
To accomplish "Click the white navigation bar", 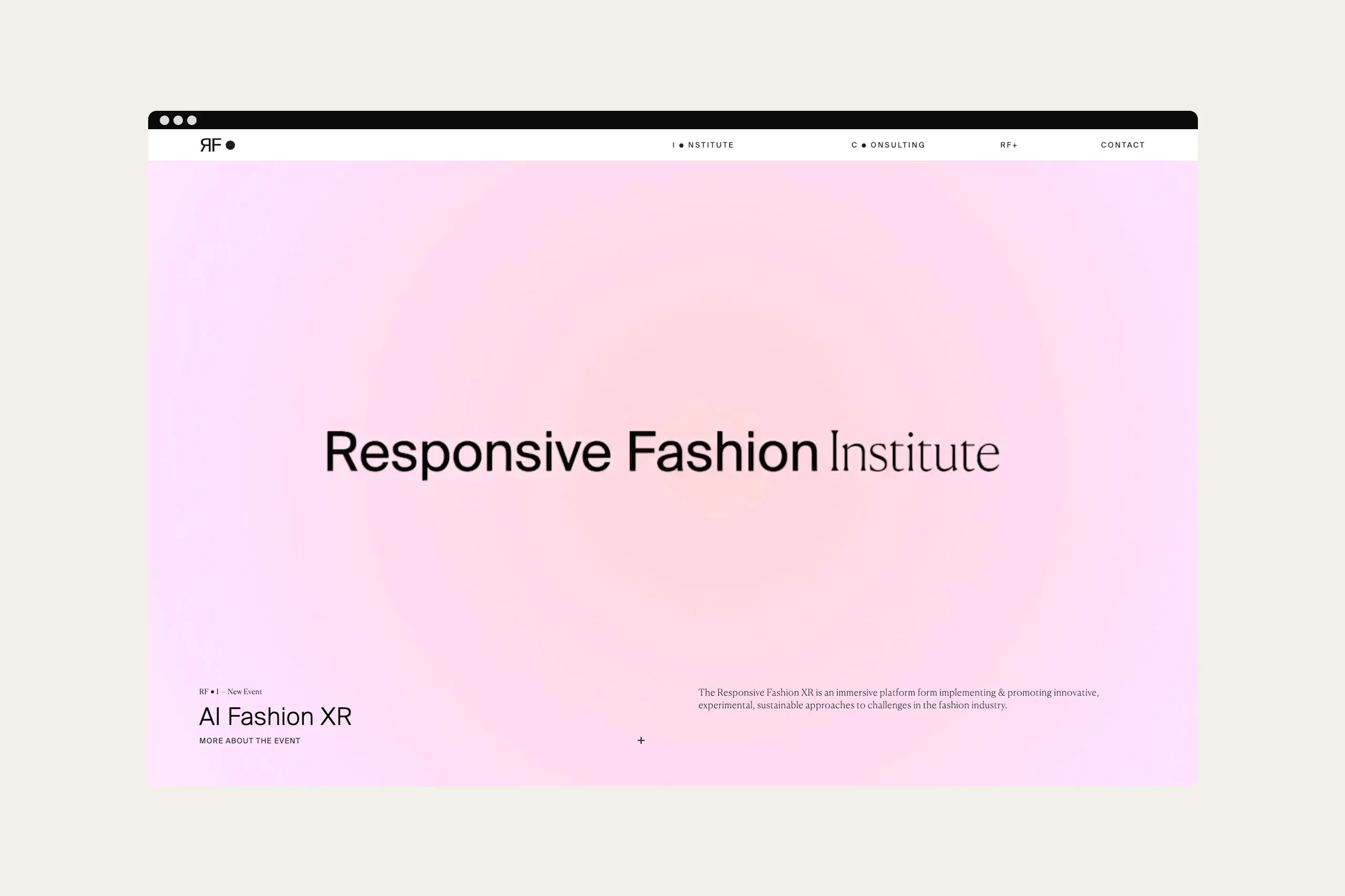I will (x=457, y=144).
